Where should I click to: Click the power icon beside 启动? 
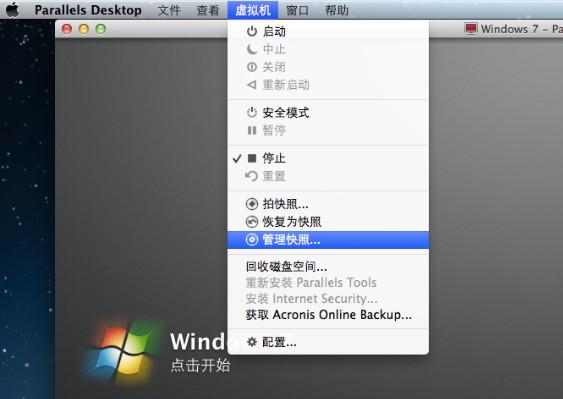[252, 31]
